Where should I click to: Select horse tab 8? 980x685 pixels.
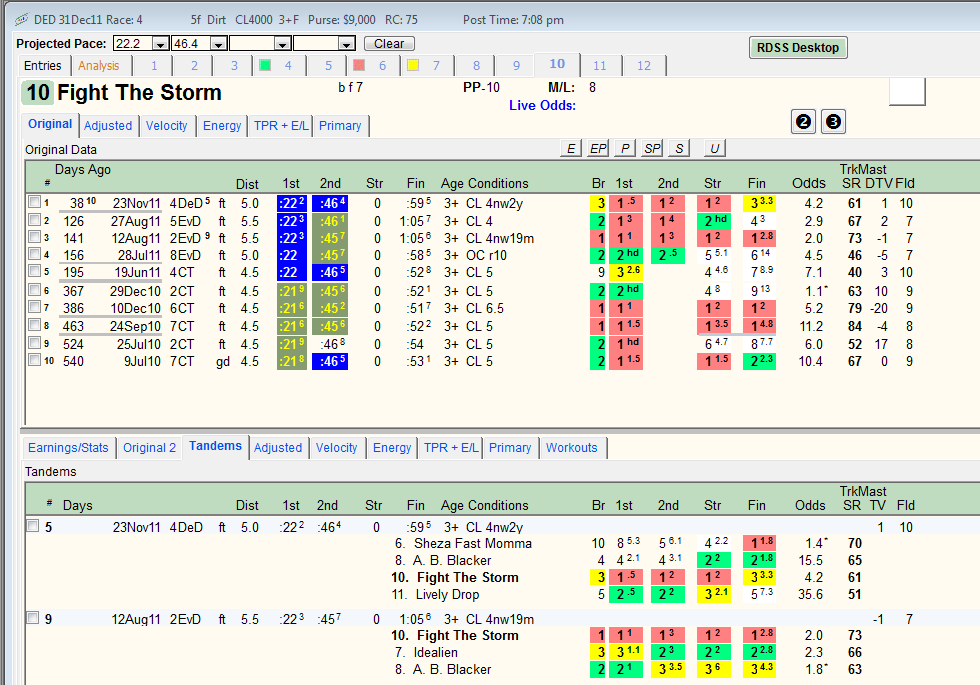pyautogui.click(x=476, y=66)
